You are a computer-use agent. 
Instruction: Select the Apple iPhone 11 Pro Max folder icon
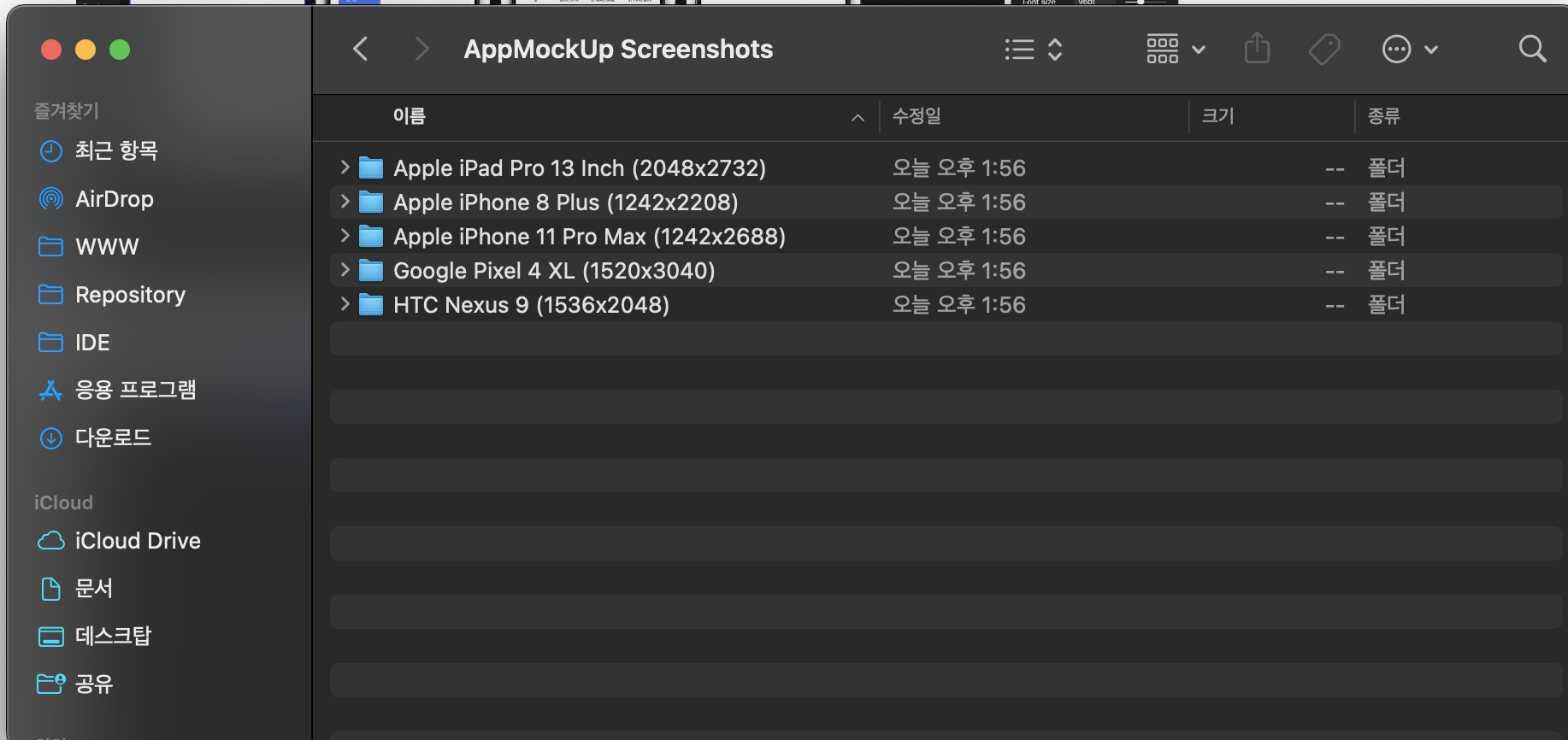click(x=370, y=236)
